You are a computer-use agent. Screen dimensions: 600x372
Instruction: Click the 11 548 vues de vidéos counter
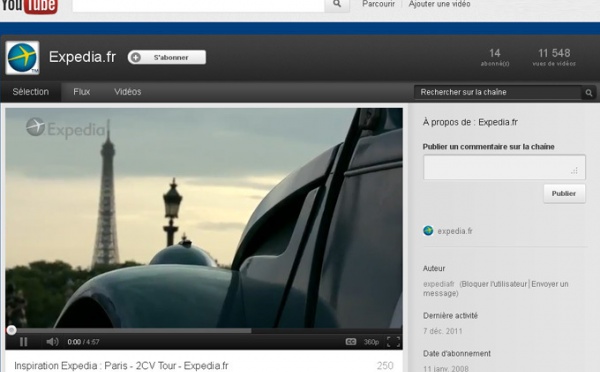click(x=554, y=57)
